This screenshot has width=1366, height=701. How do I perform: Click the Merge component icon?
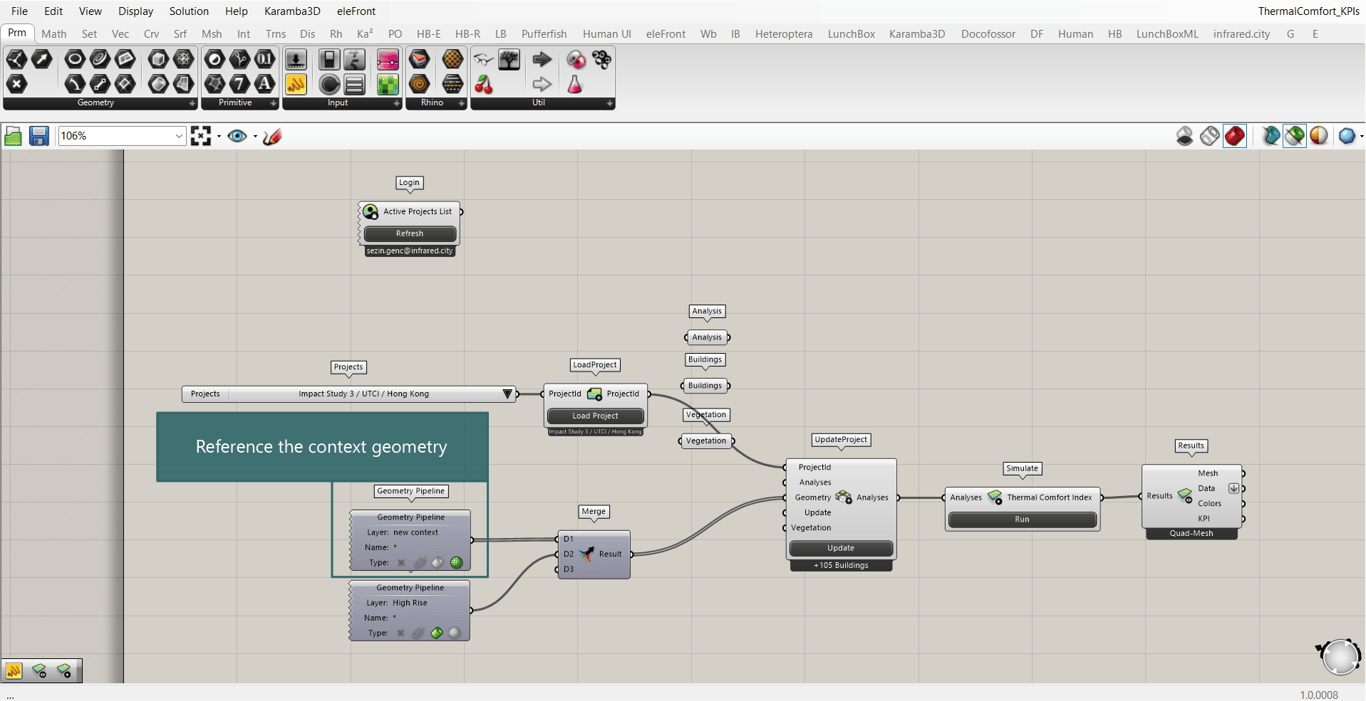coord(587,554)
